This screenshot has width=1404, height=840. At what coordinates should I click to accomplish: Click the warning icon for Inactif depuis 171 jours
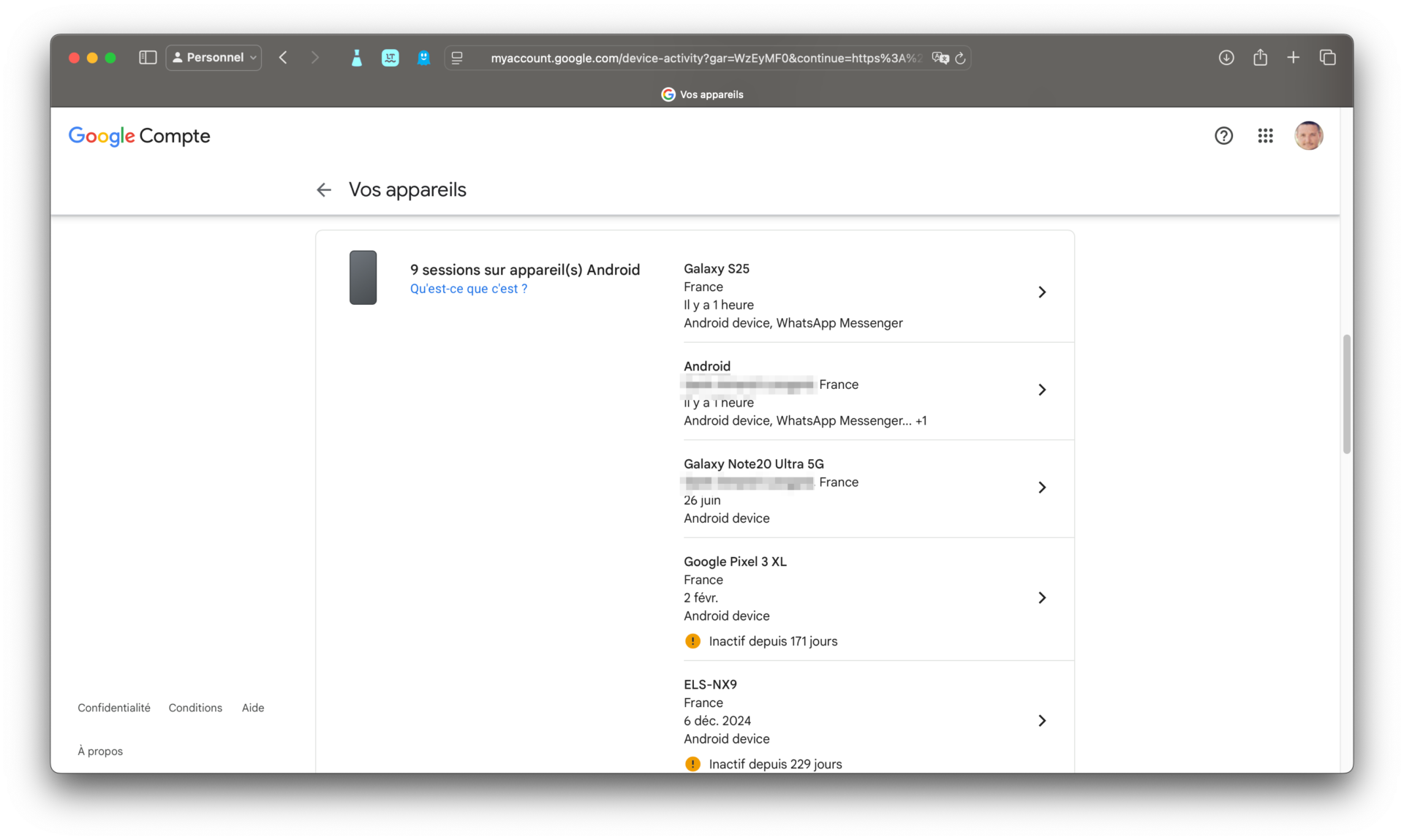point(692,641)
